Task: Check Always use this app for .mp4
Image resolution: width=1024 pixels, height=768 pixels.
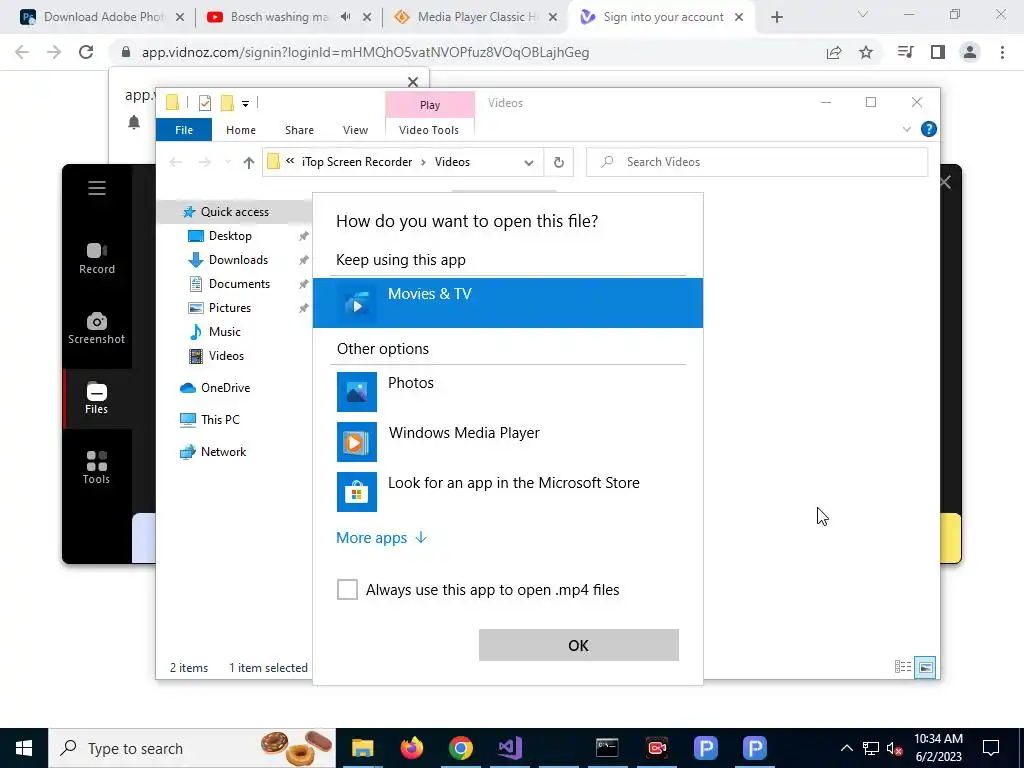Action: click(x=347, y=589)
